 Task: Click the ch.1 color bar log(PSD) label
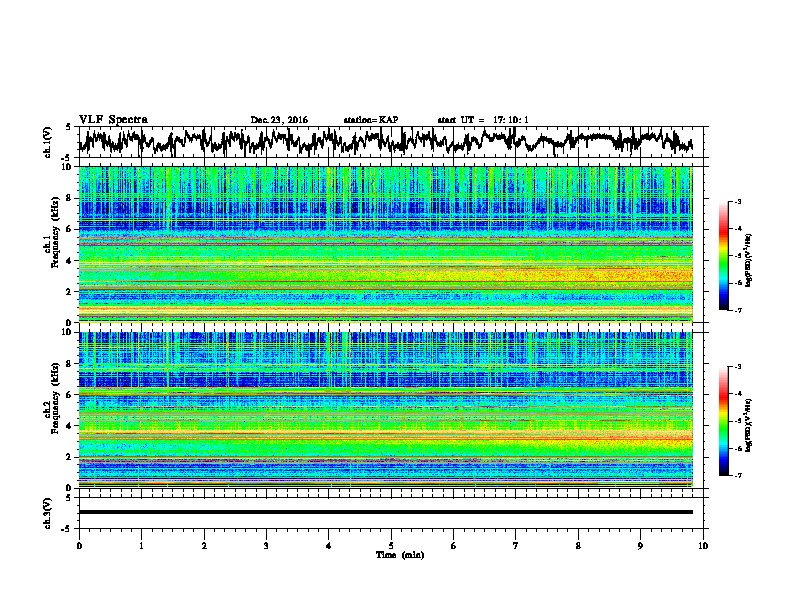point(749,260)
